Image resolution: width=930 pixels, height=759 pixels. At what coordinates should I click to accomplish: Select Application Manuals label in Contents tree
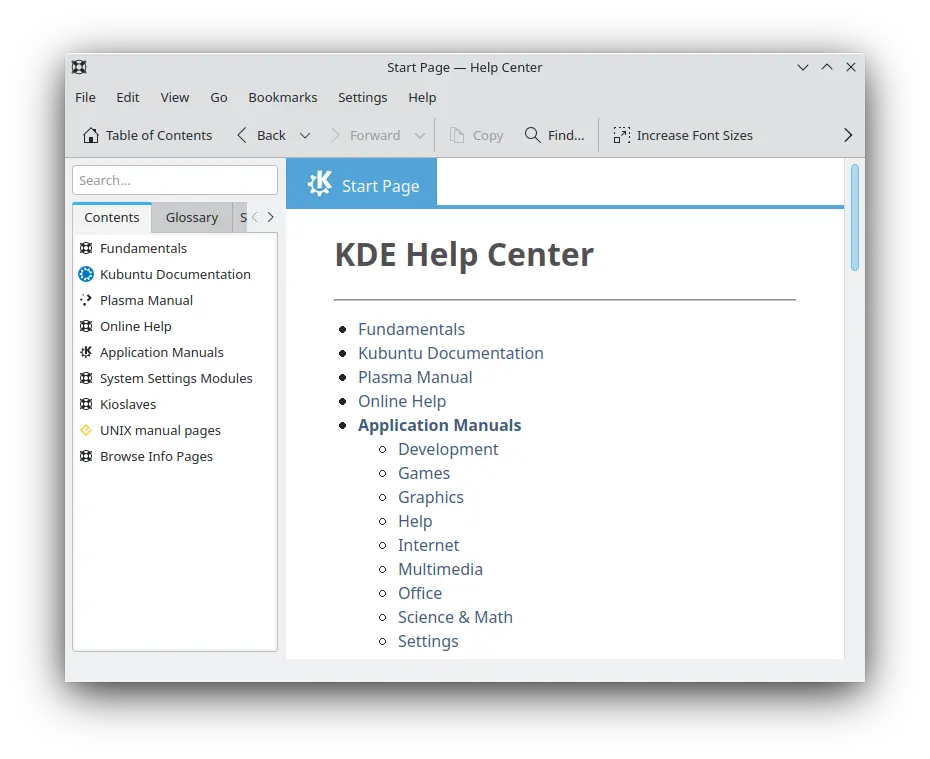click(162, 352)
